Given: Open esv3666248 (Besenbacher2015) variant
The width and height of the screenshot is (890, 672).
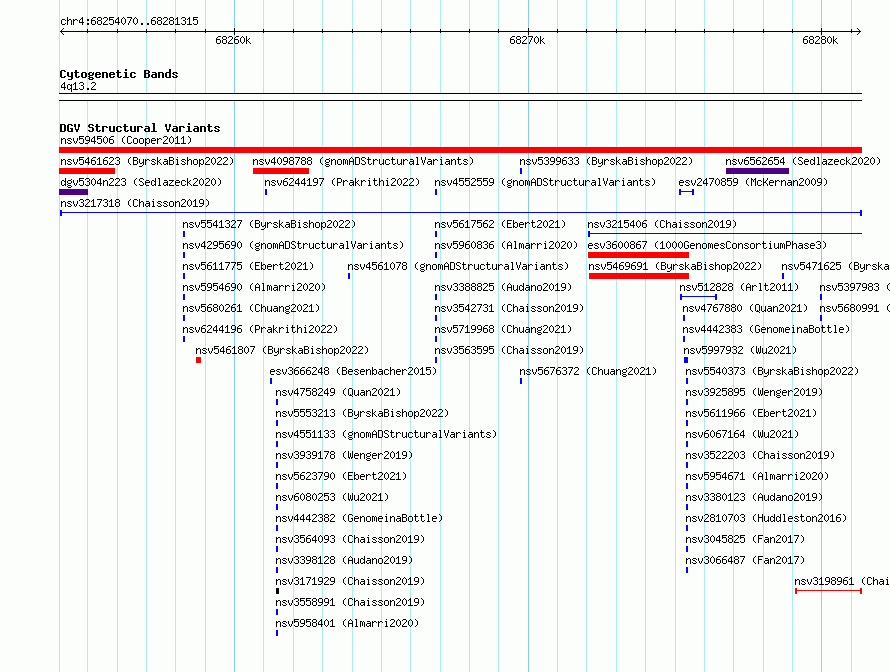Looking at the screenshot, I should 353,371.
